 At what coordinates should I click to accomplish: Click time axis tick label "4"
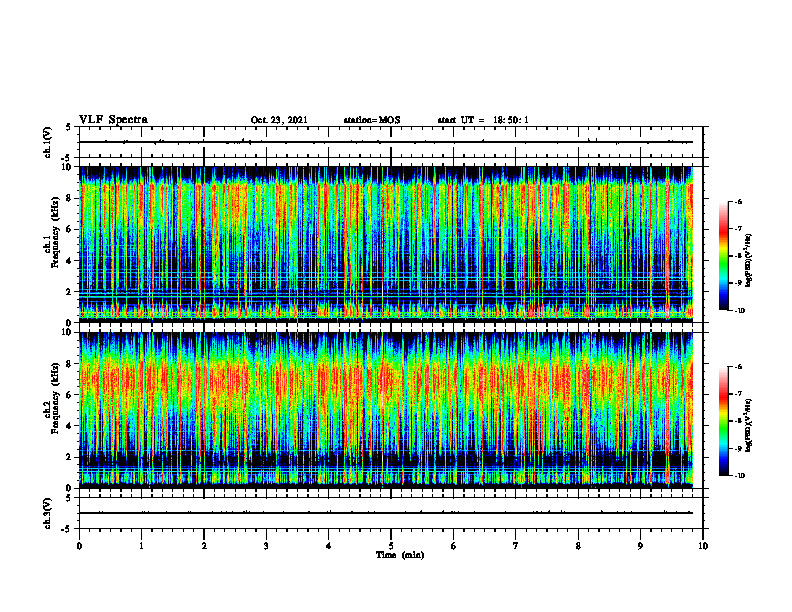(x=329, y=546)
